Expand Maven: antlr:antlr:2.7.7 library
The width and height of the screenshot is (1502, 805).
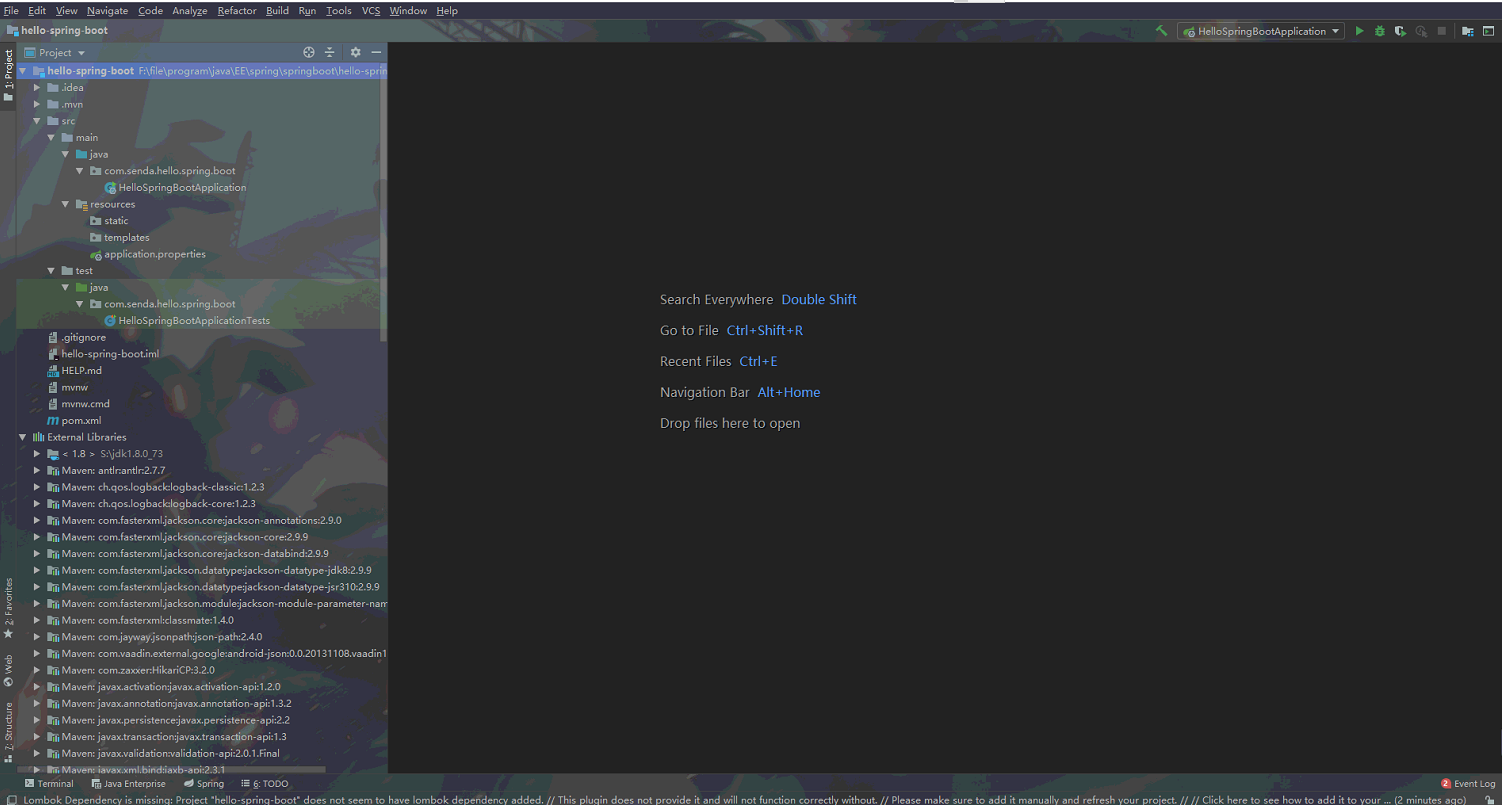[x=38, y=471]
